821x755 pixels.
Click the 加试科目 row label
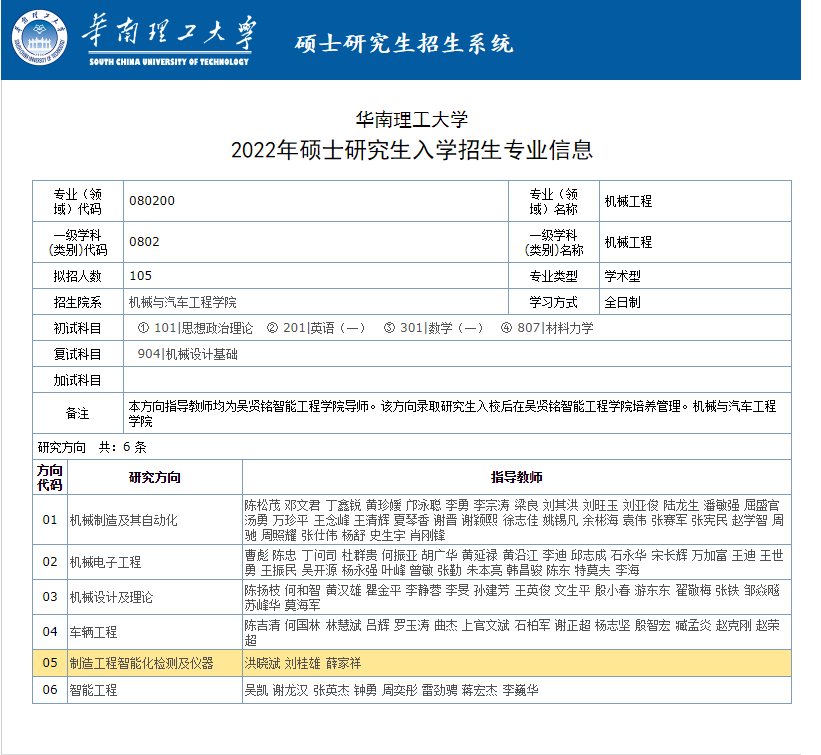coord(77,380)
